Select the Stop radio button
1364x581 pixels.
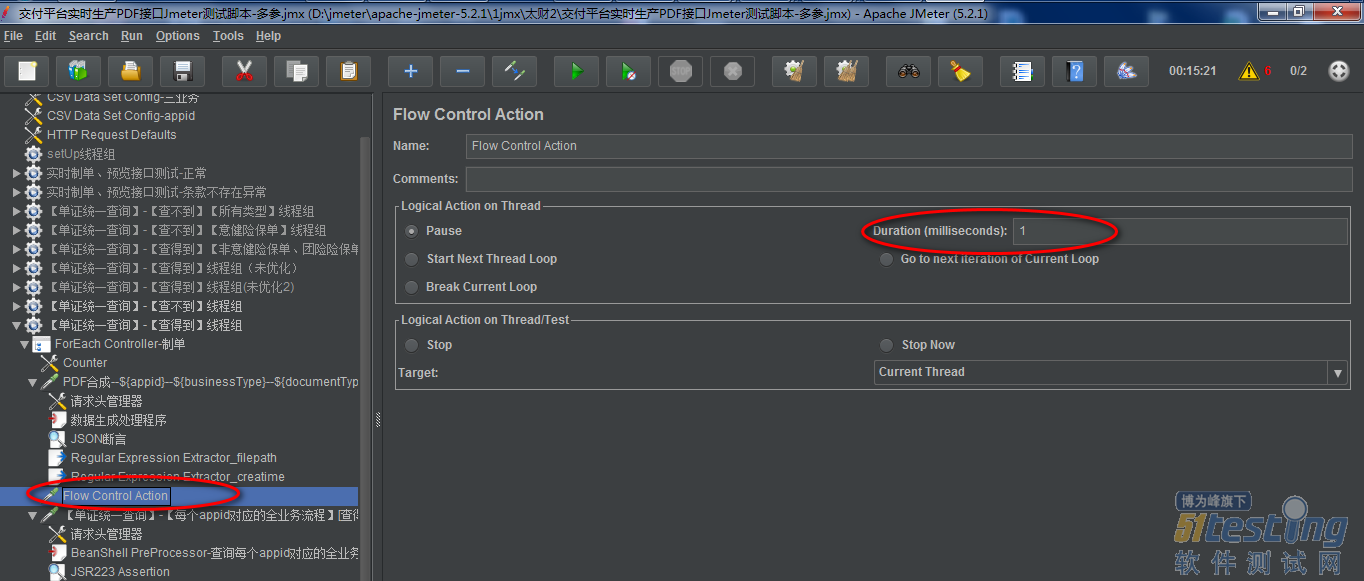coord(412,345)
